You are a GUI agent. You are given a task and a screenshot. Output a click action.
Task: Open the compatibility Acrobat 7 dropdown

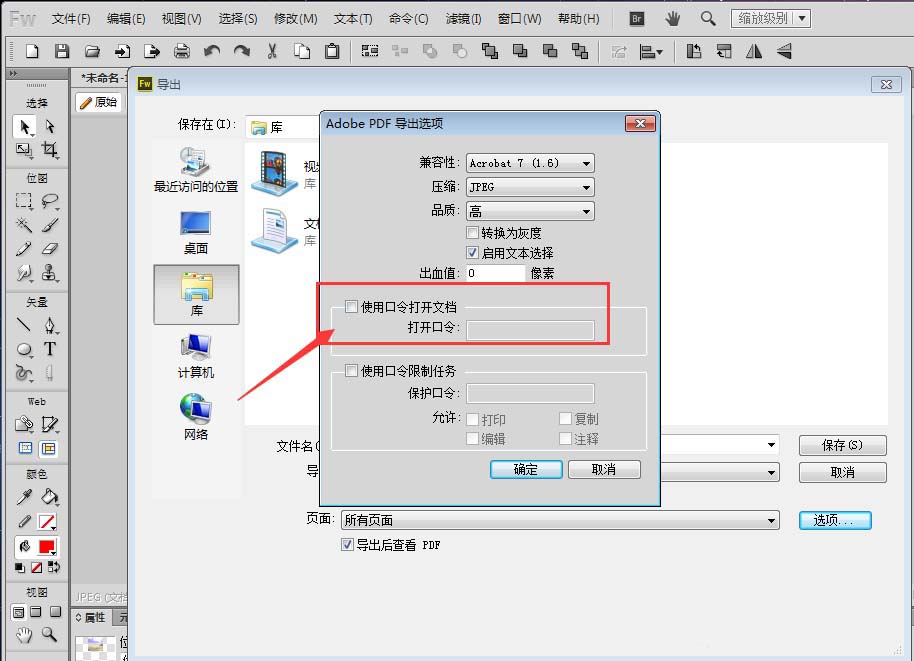(530, 163)
